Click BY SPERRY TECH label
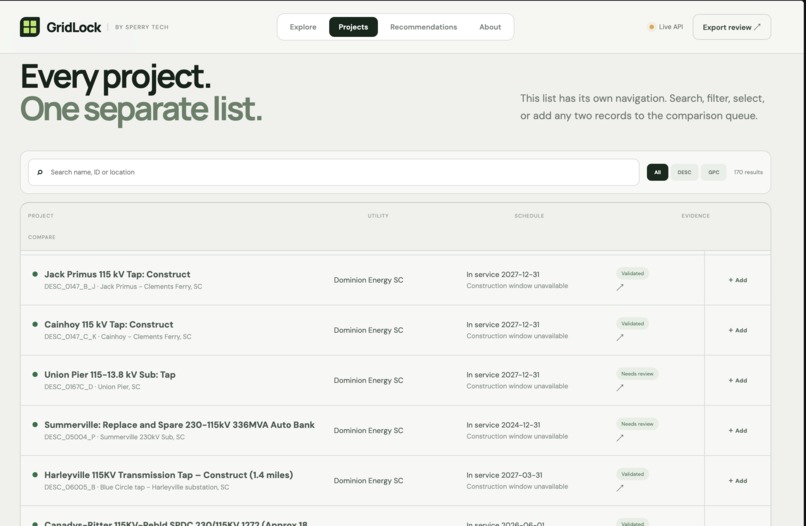Screen dimensions: 806x526 [141, 27]
